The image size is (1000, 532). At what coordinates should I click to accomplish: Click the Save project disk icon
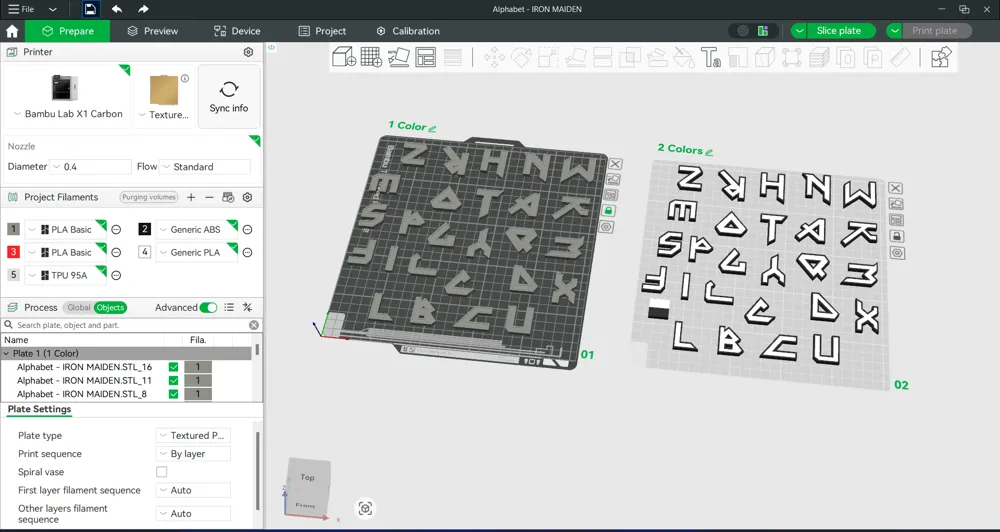(x=91, y=10)
